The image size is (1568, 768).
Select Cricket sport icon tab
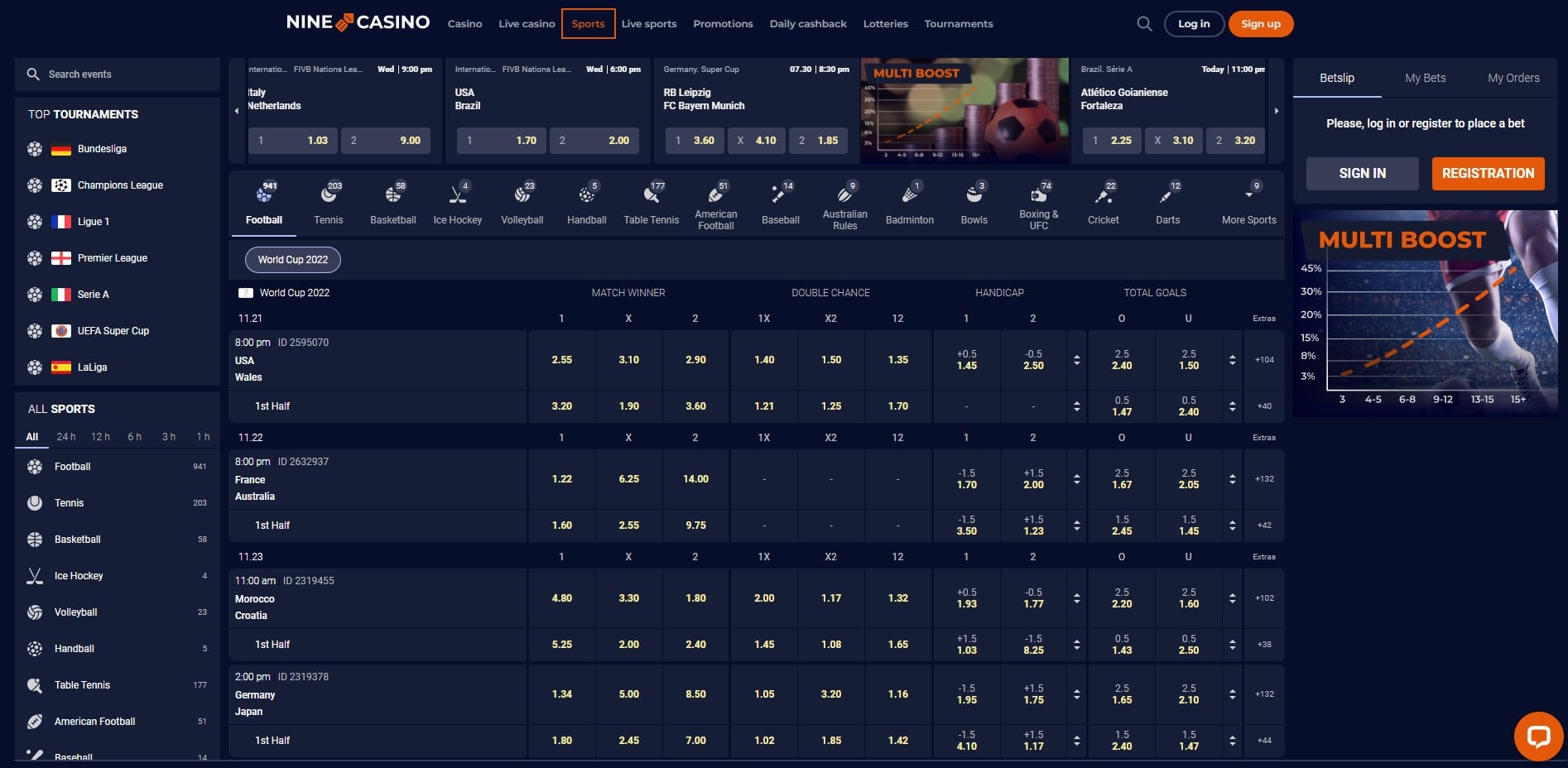(x=1104, y=204)
